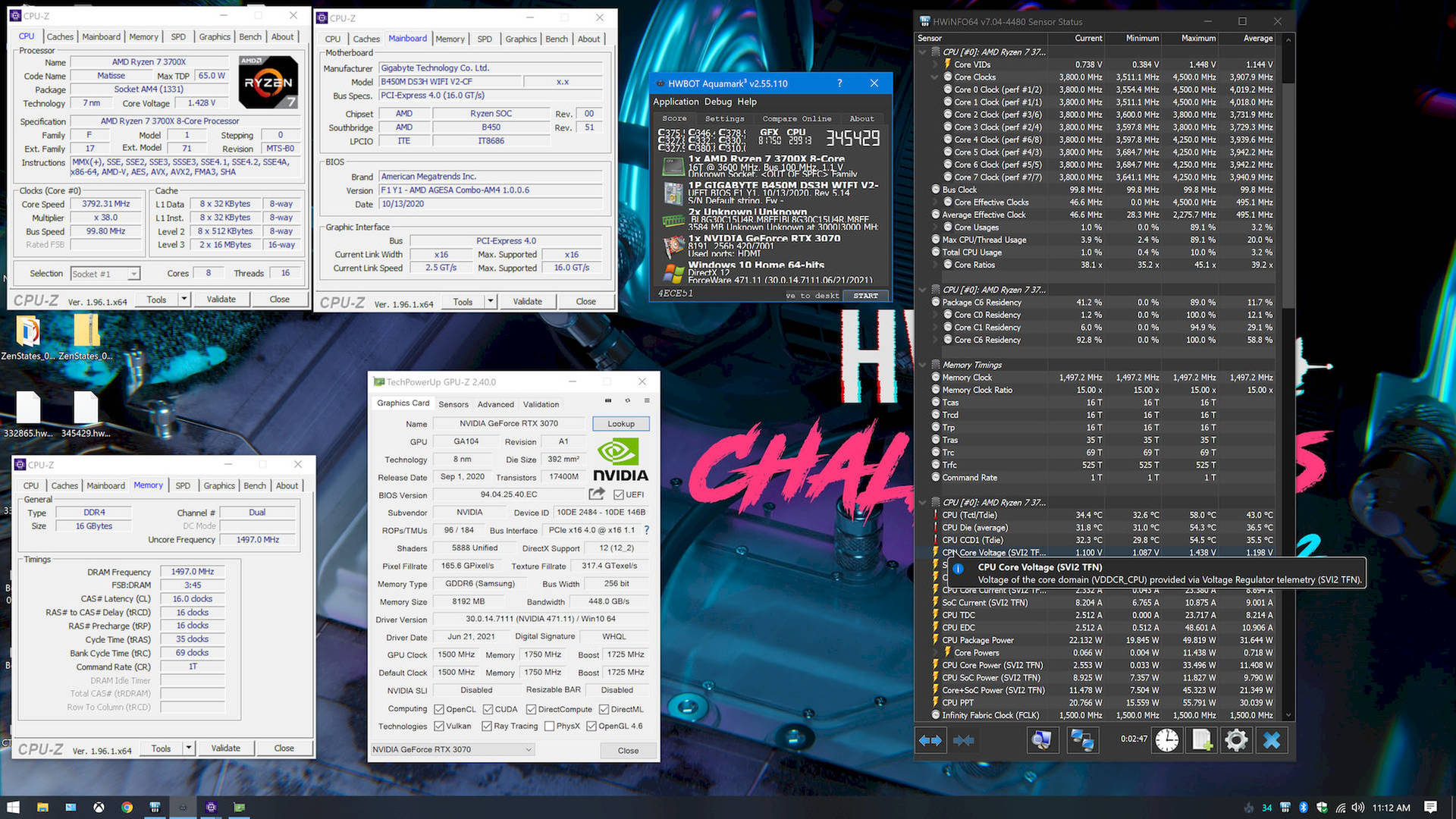The height and width of the screenshot is (819, 1456).
Task: Toggle Vulkan checkbox in GPU-Z
Action: [x=439, y=726]
